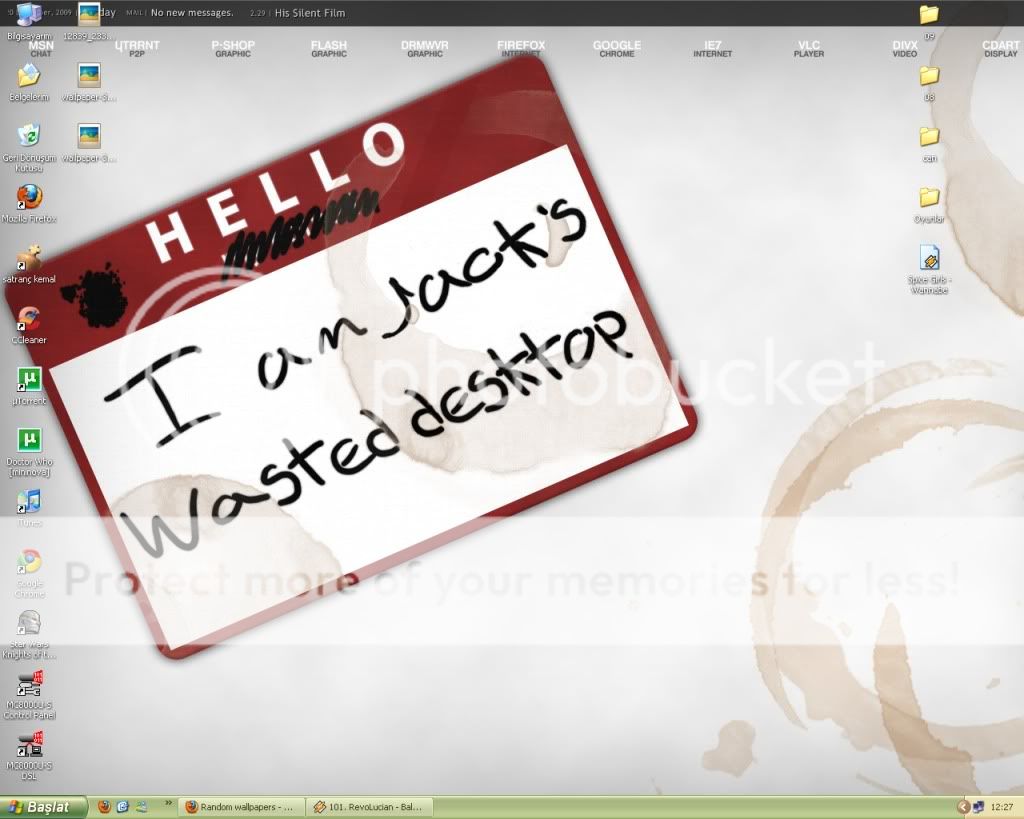This screenshot has width=1024, height=819.
Task: Open the Mozilla Firefox desktop shortcut
Action: click(29, 198)
